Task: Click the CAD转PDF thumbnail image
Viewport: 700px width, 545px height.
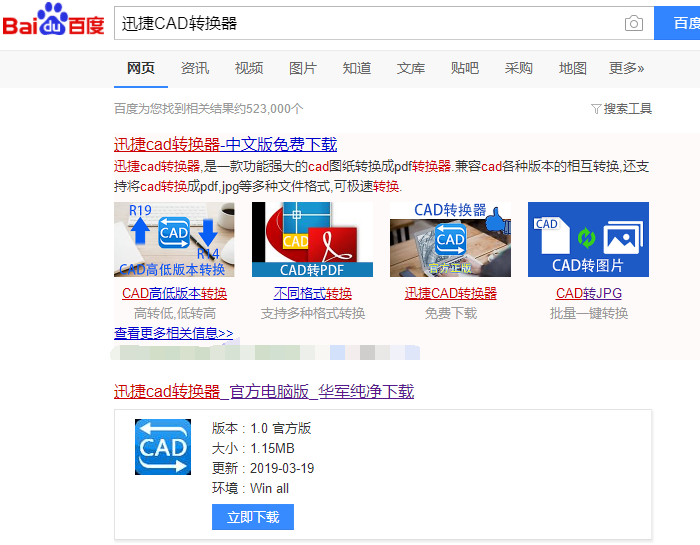Action: tap(312, 239)
